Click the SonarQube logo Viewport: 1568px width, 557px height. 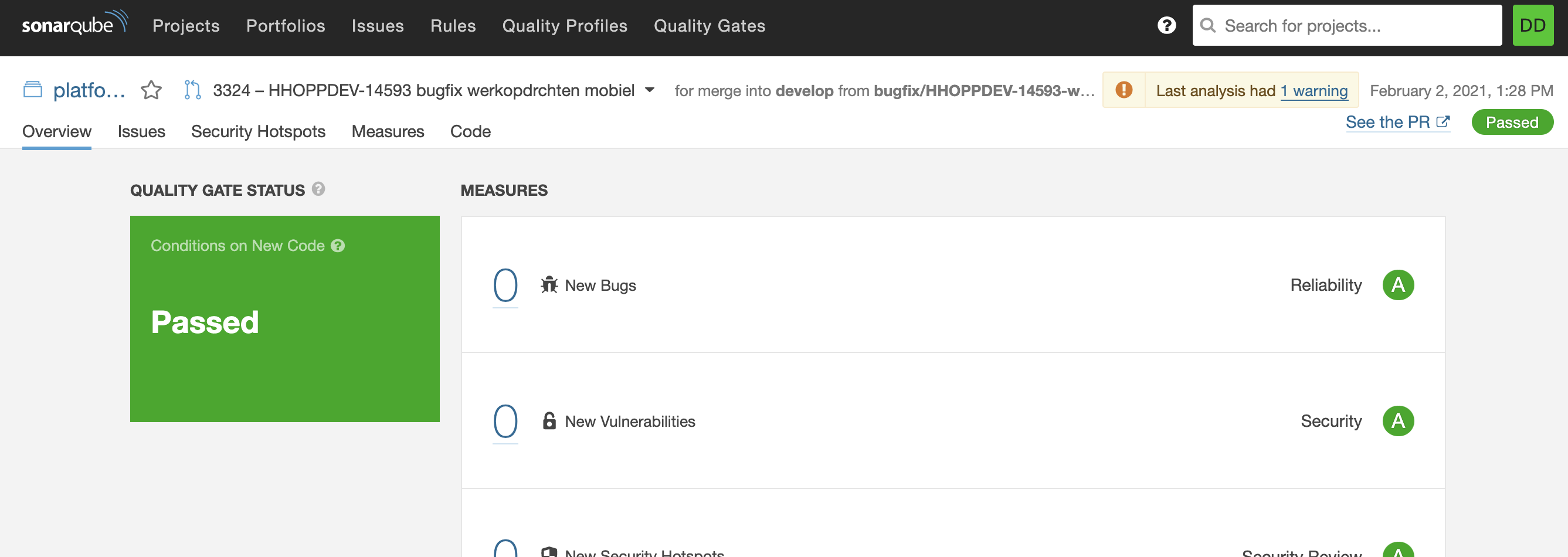coord(74,25)
